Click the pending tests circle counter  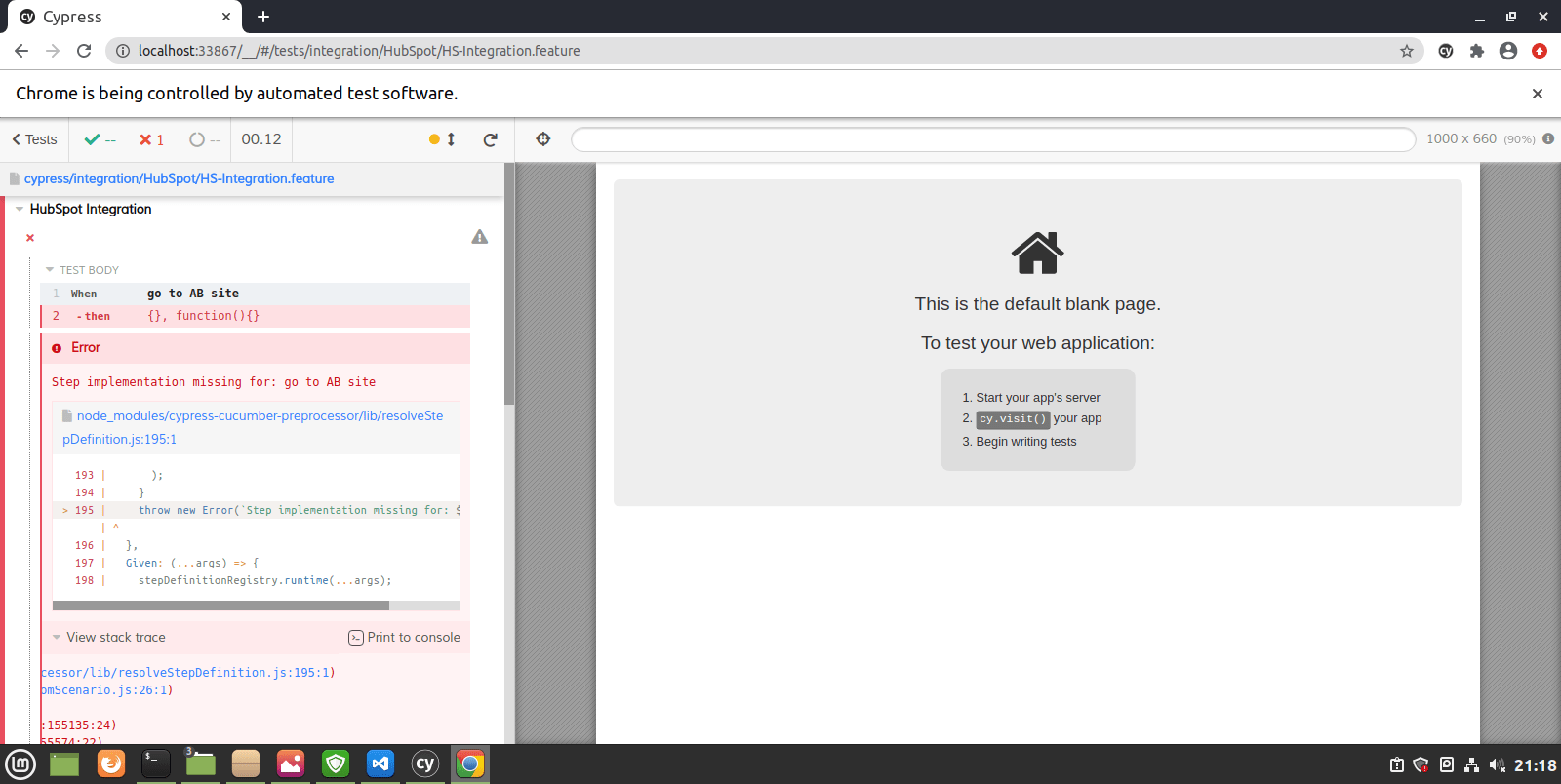coord(205,139)
